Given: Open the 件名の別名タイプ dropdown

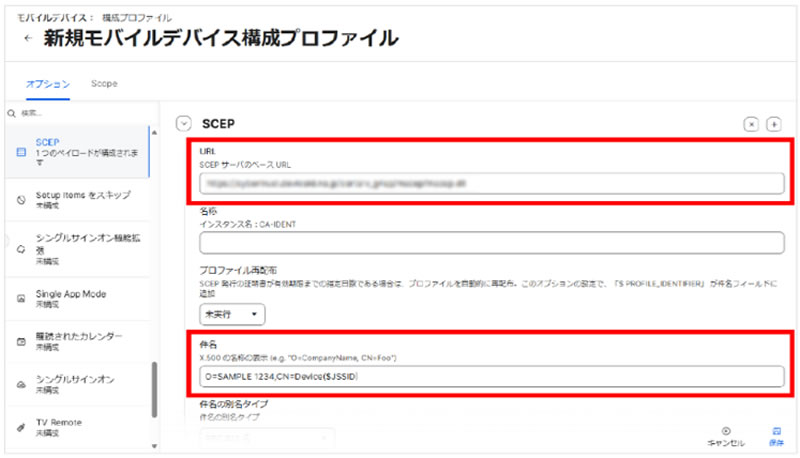Looking at the screenshot, I should pos(266,437).
